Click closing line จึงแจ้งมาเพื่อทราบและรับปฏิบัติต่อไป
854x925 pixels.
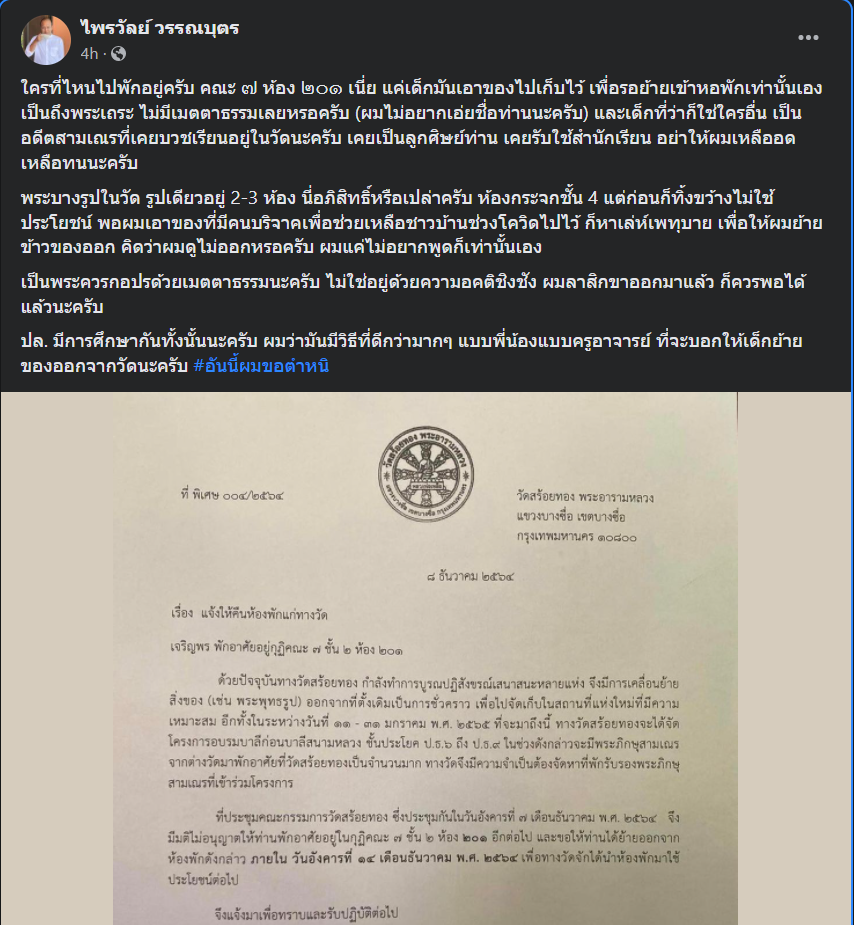coord(307,914)
